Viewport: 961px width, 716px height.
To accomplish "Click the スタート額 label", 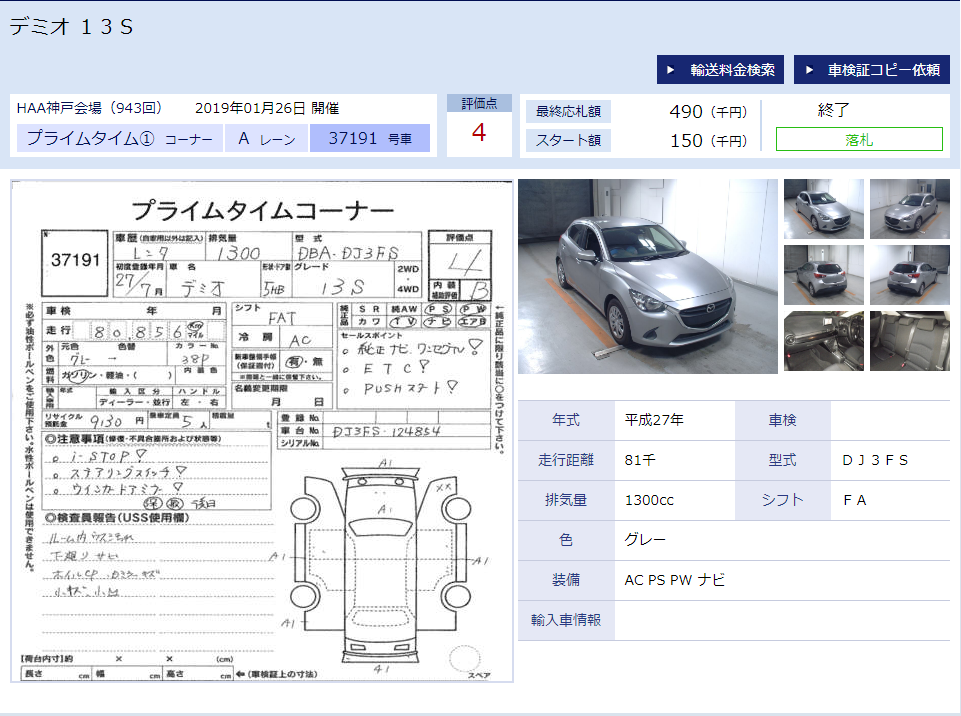I will (568, 141).
